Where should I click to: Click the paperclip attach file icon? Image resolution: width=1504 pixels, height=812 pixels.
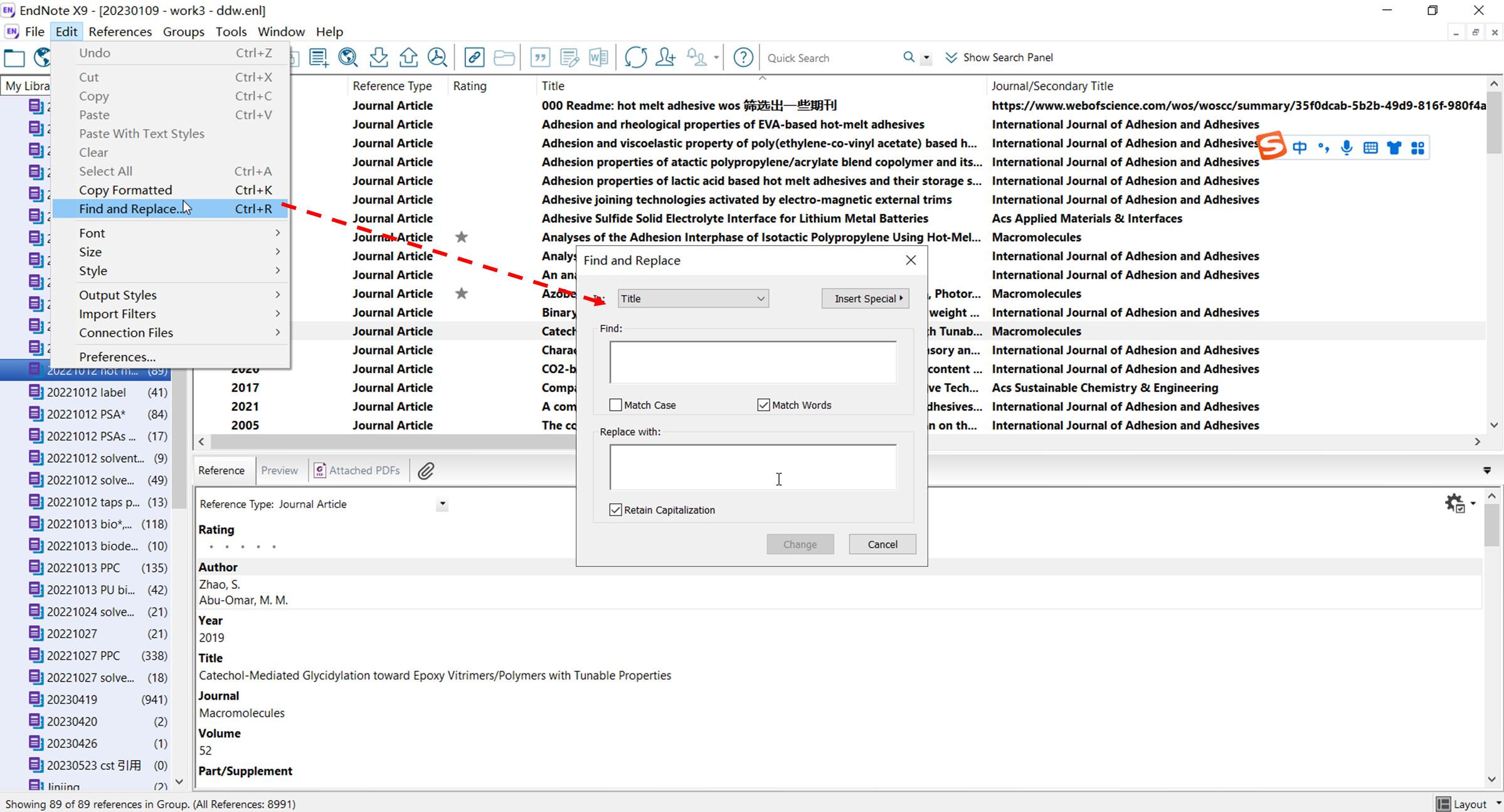coord(426,471)
